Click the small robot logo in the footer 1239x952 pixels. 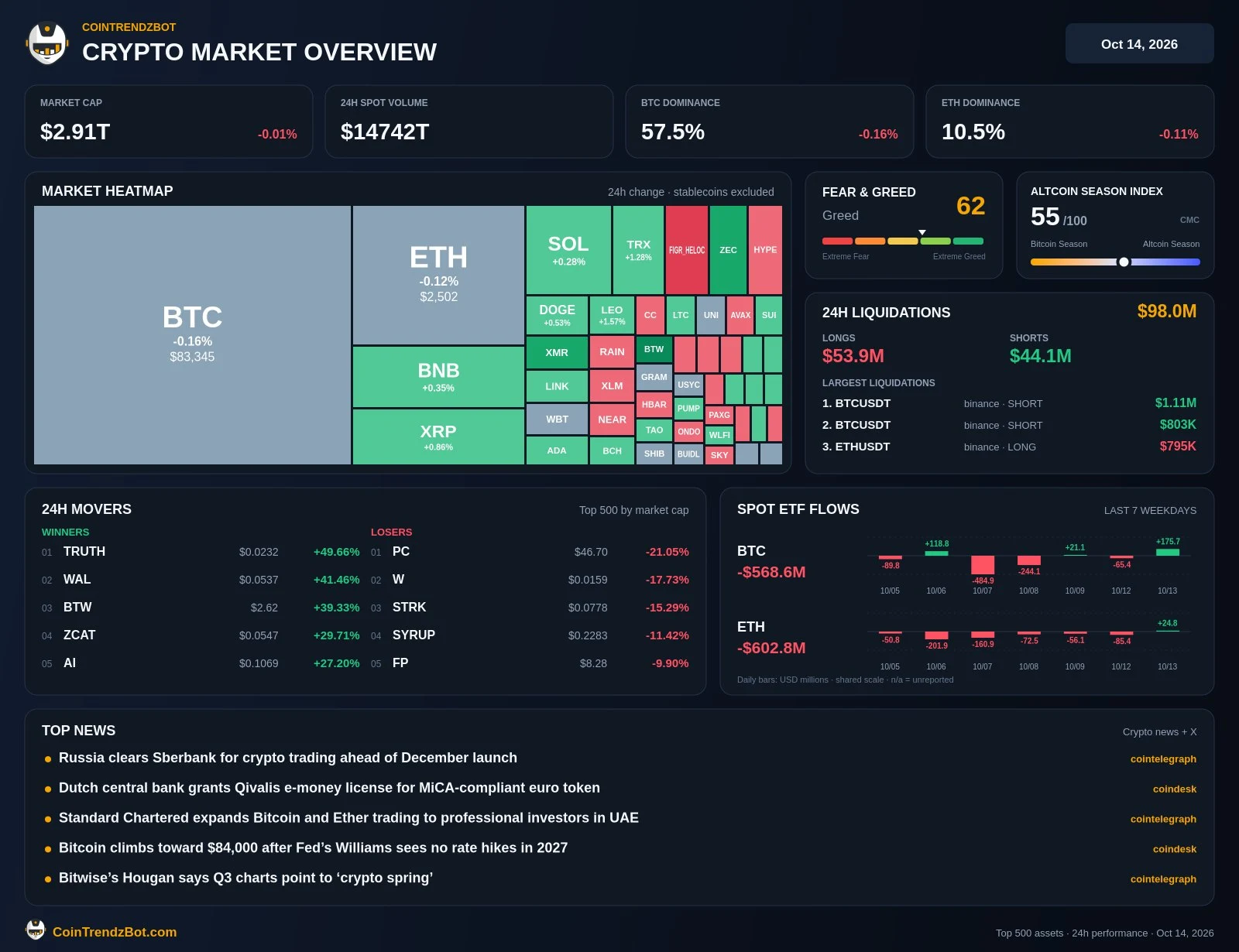click(x=36, y=930)
